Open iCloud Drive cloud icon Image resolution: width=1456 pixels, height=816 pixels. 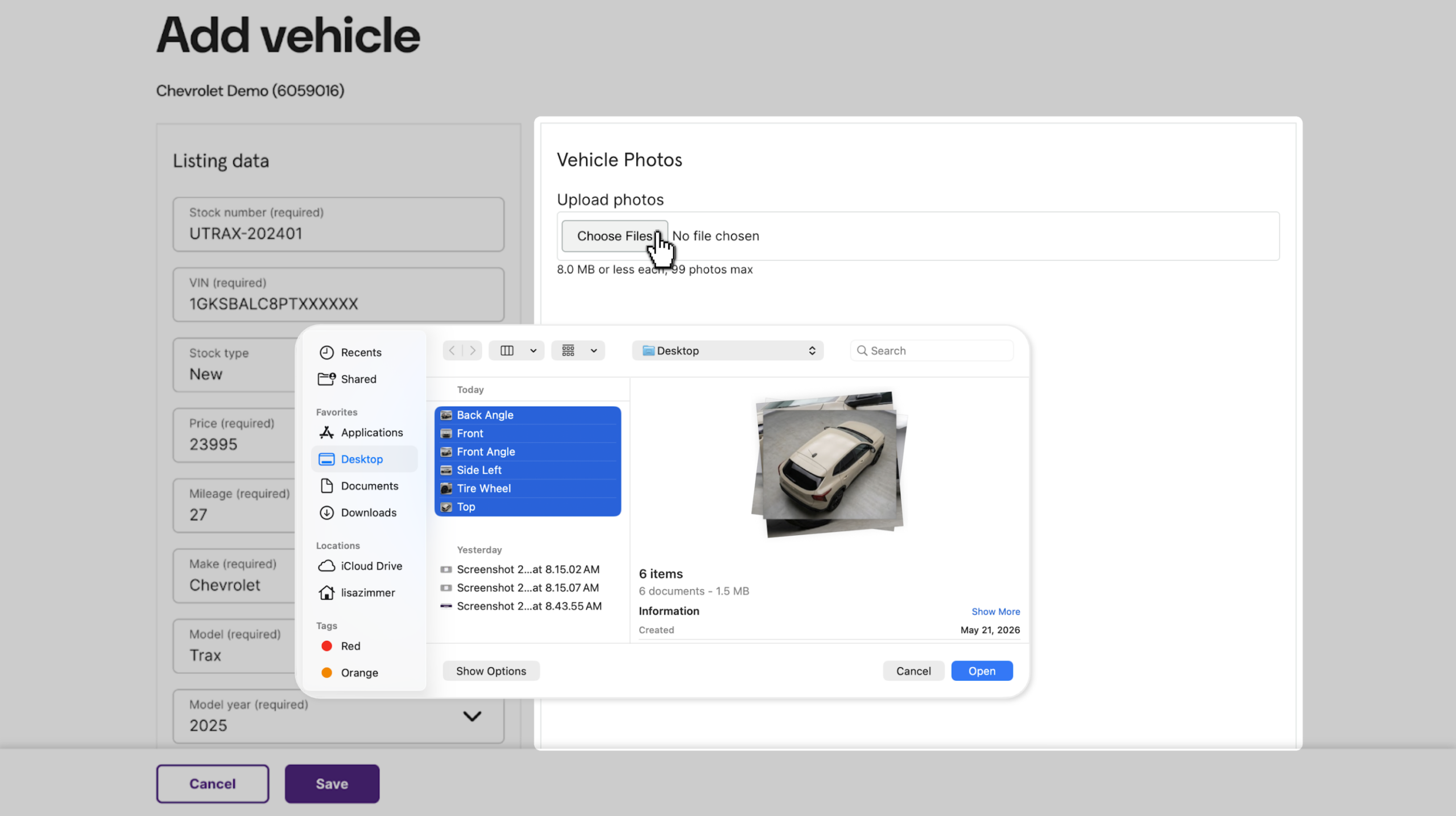point(326,566)
